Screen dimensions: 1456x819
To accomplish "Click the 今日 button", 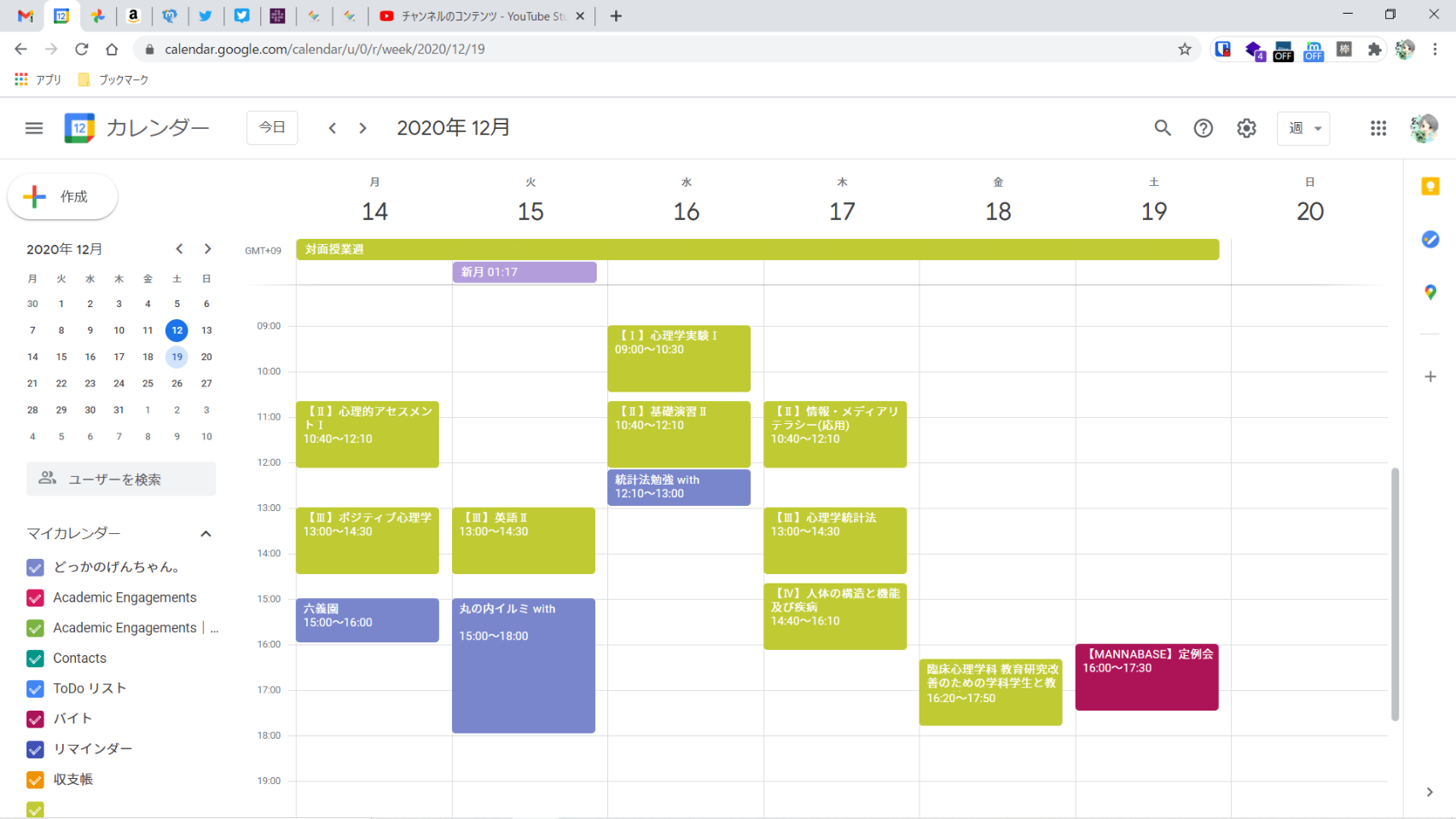I will pos(272,128).
